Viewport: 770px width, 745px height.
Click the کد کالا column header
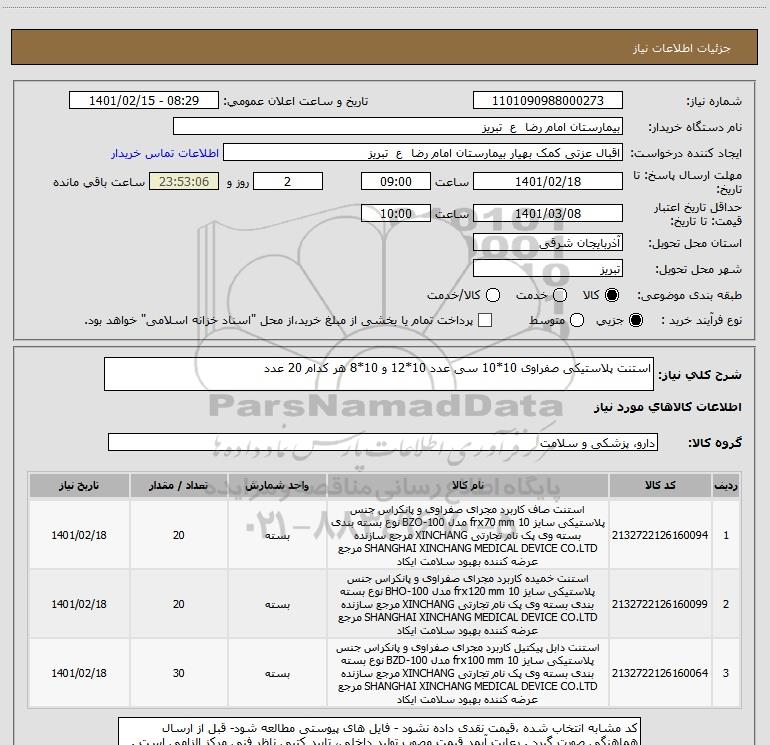pyautogui.click(x=660, y=485)
